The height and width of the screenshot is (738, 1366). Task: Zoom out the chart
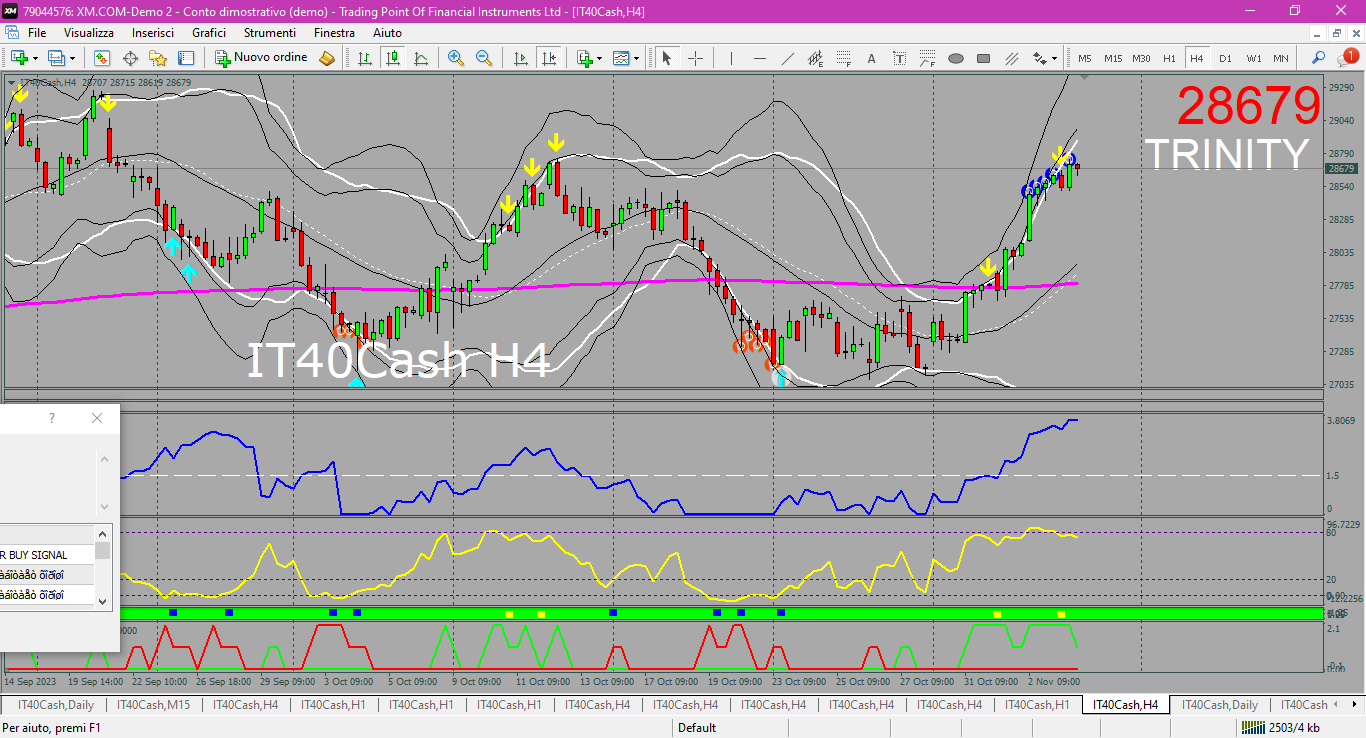(x=484, y=58)
